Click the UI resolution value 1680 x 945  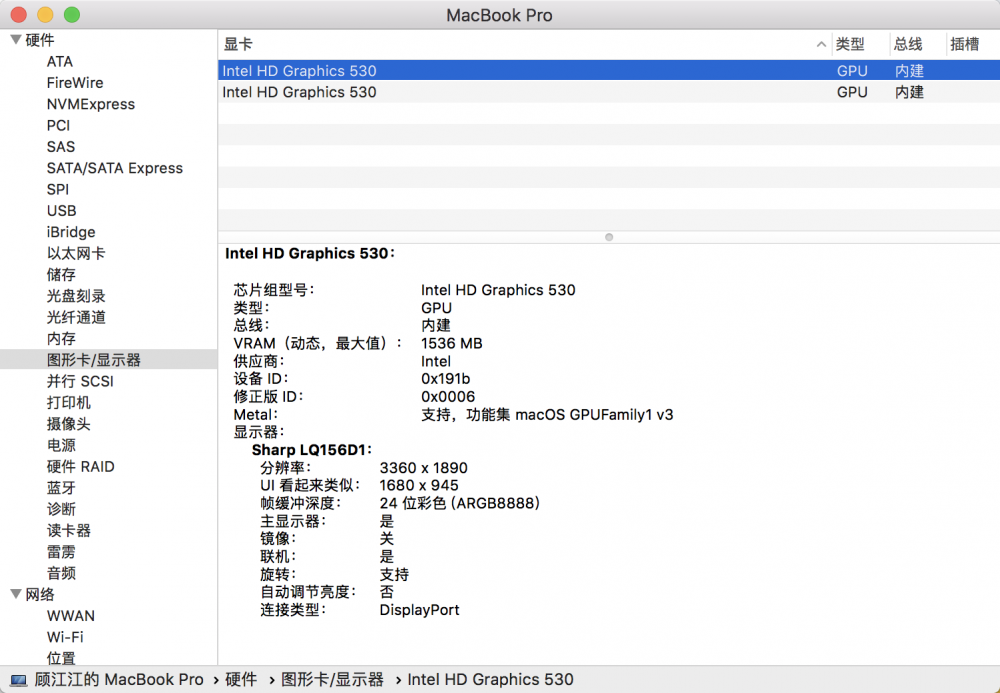[x=419, y=485]
